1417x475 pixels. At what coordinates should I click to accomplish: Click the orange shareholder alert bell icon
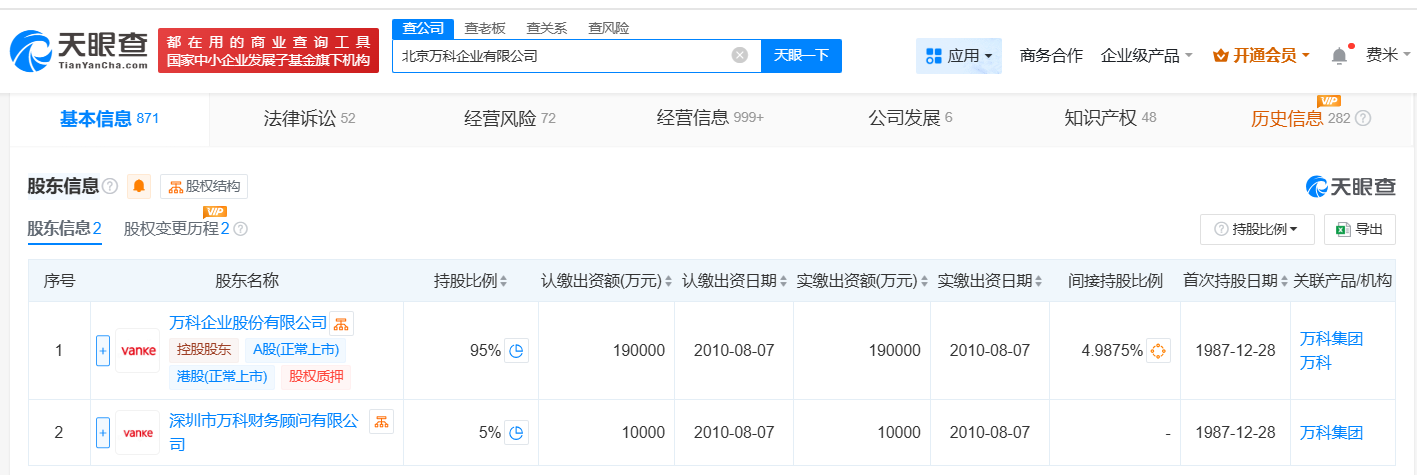(139, 186)
